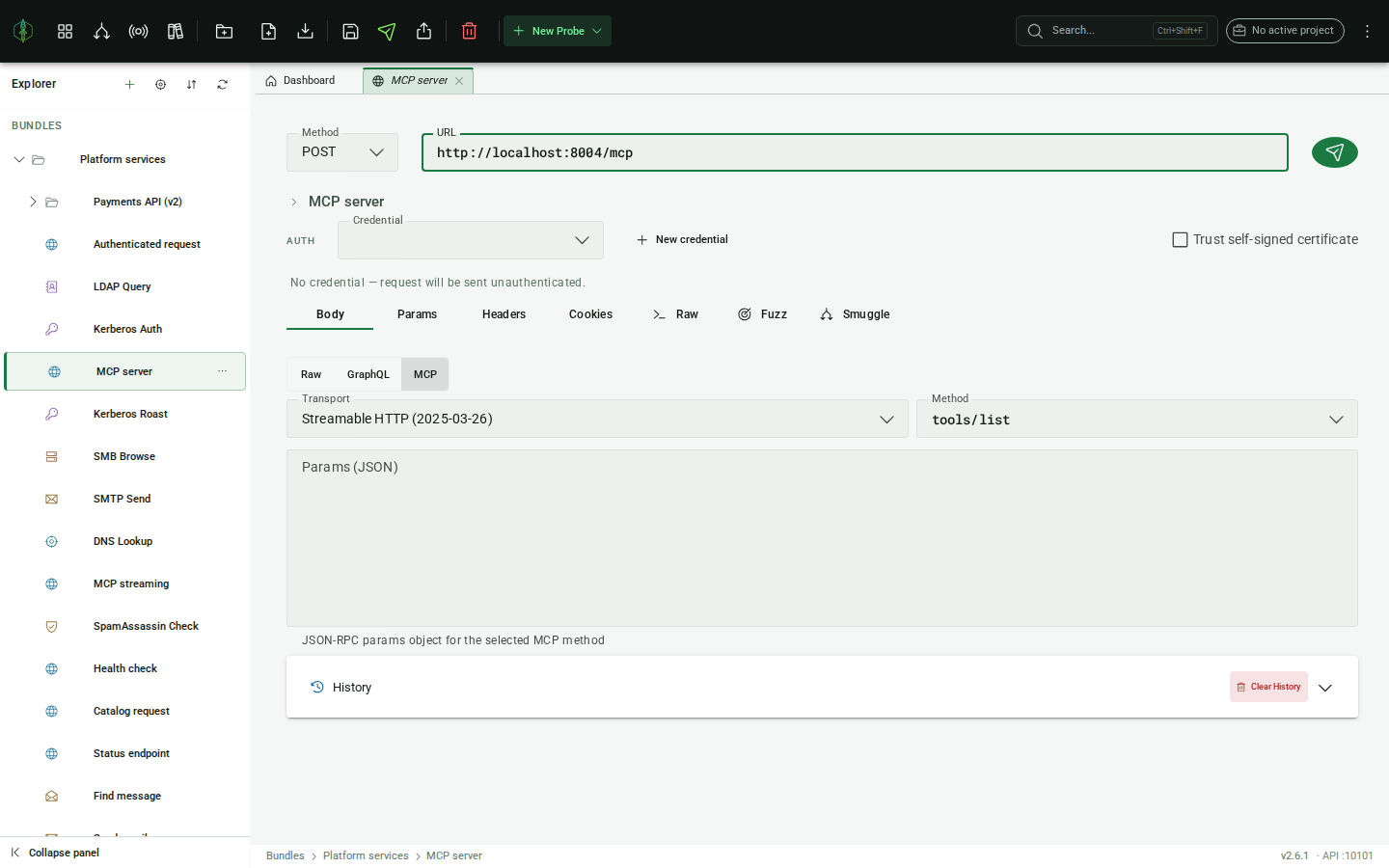
Task: Click the new folder toolbar icon
Action: point(224,31)
